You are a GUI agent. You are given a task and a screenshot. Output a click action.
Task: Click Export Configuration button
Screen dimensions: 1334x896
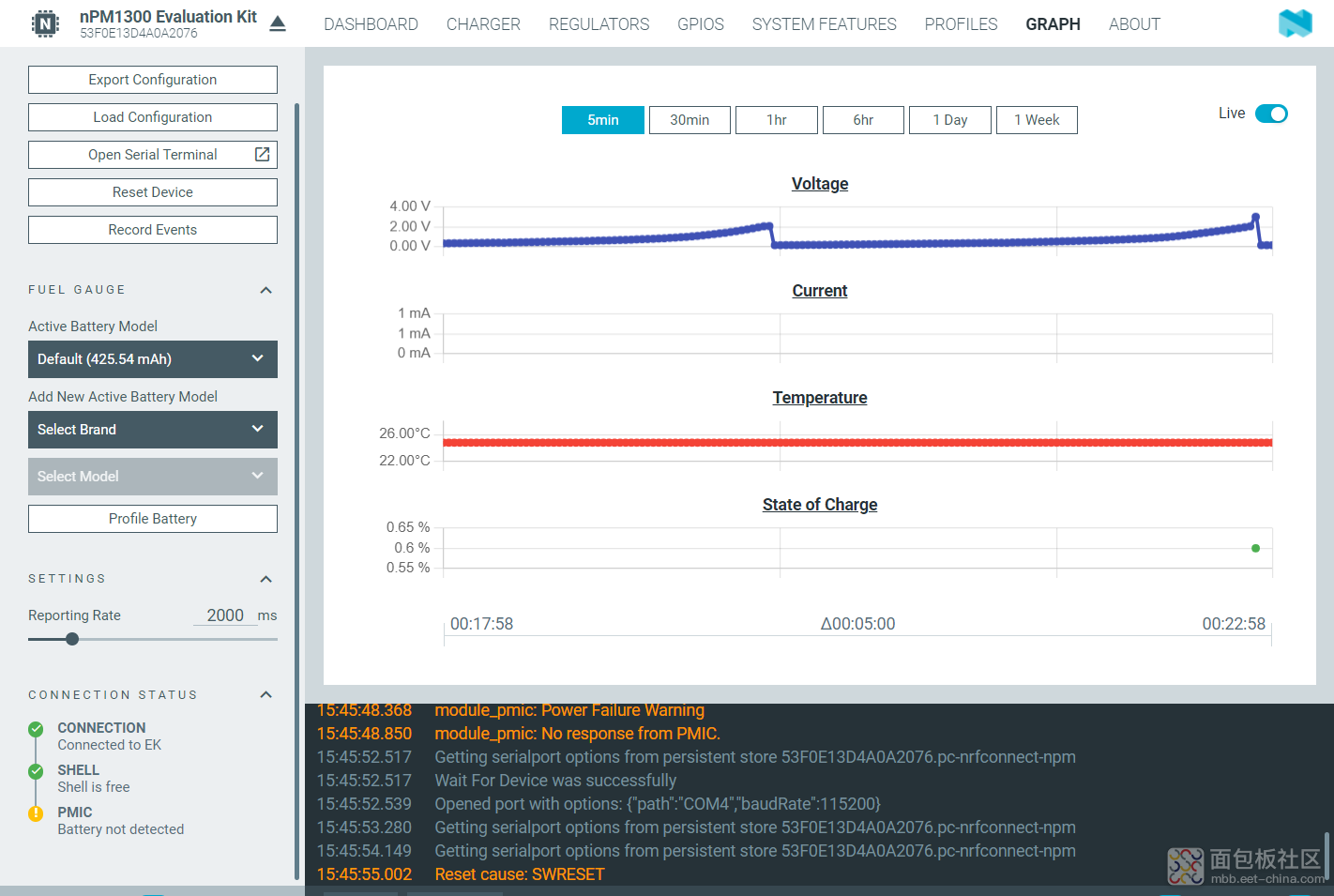(x=153, y=80)
